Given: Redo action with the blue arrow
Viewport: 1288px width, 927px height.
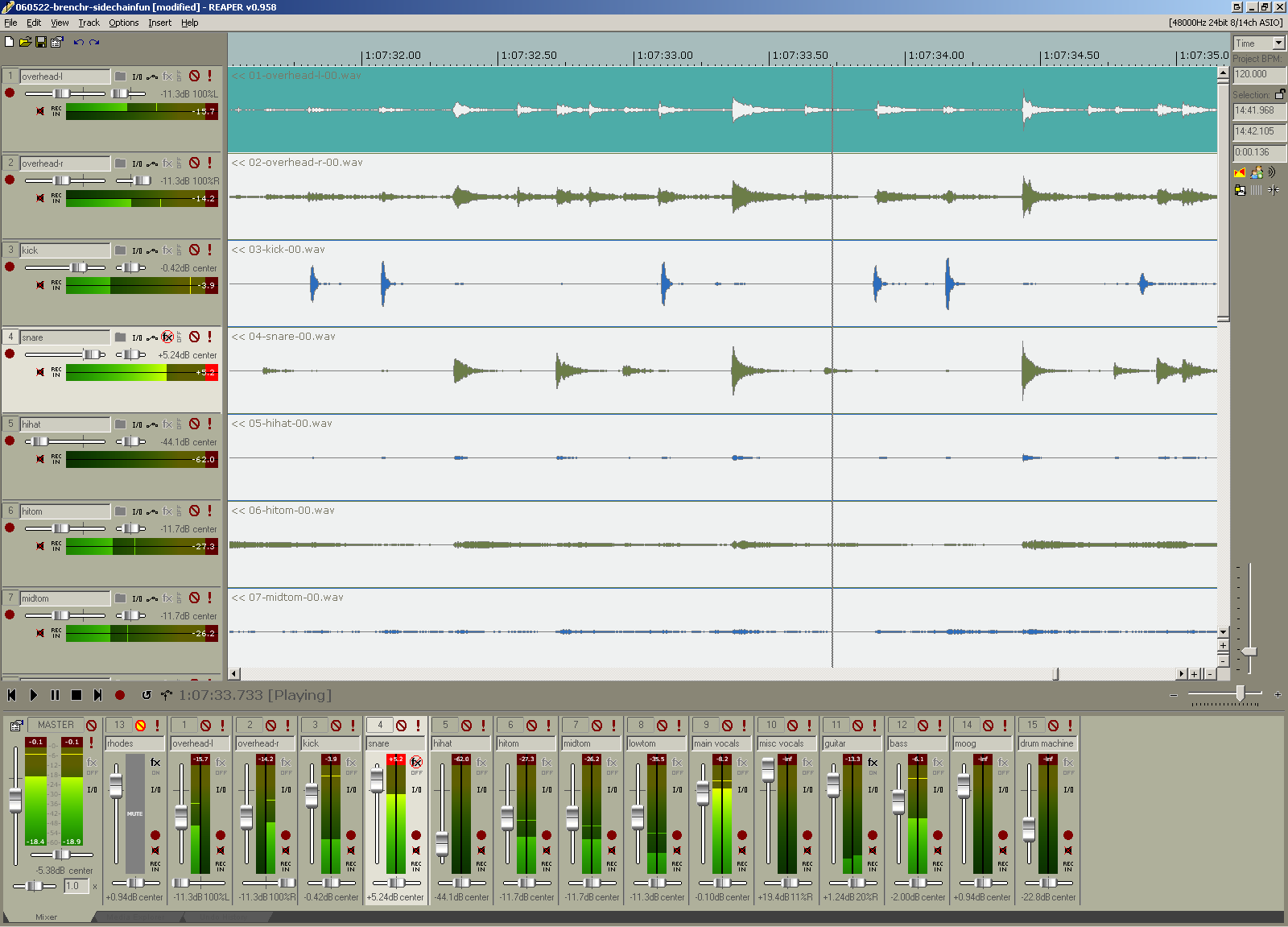Looking at the screenshot, I should 94,42.
